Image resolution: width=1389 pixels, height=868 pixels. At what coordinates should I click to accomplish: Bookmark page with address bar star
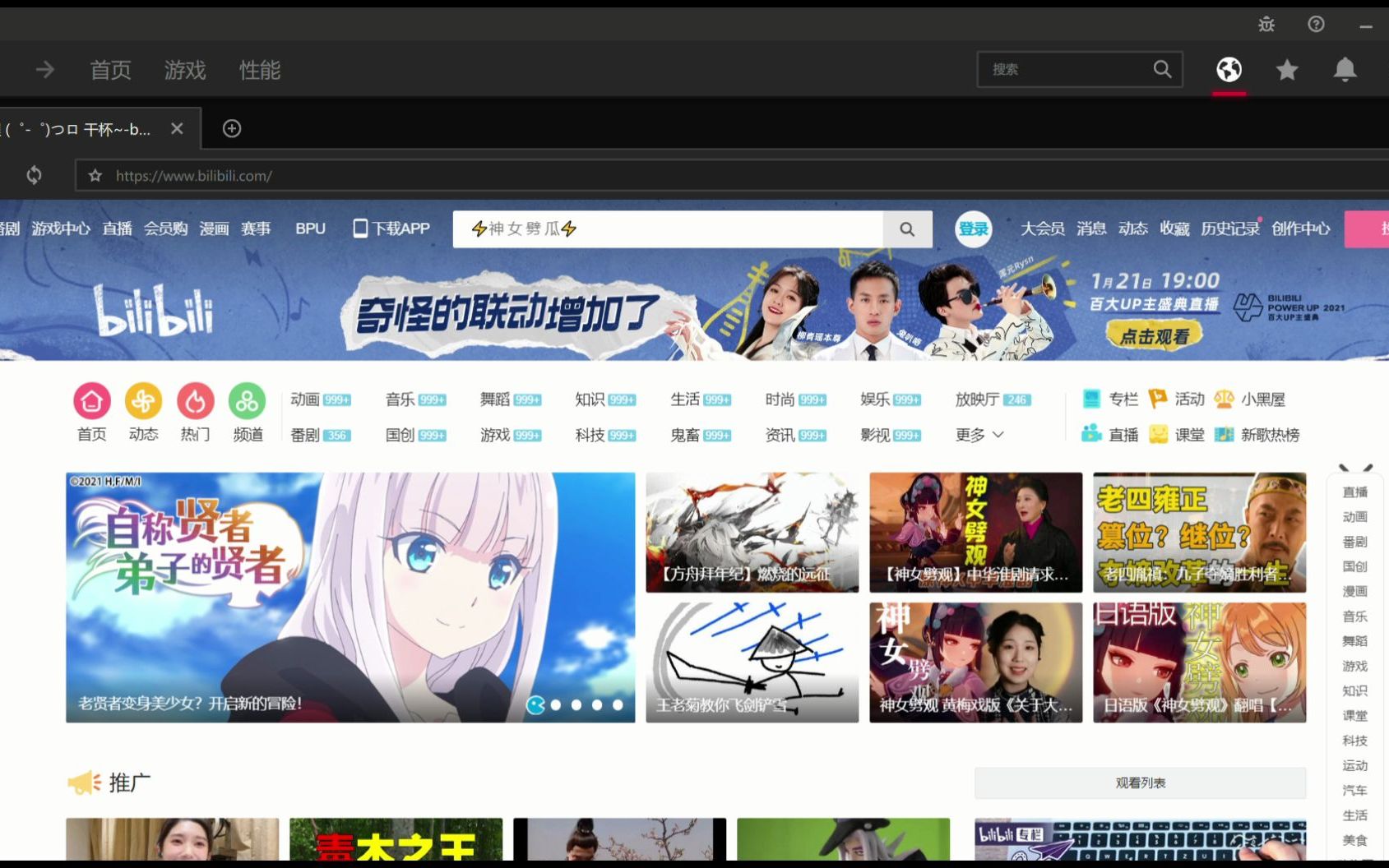(x=95, y=176)
